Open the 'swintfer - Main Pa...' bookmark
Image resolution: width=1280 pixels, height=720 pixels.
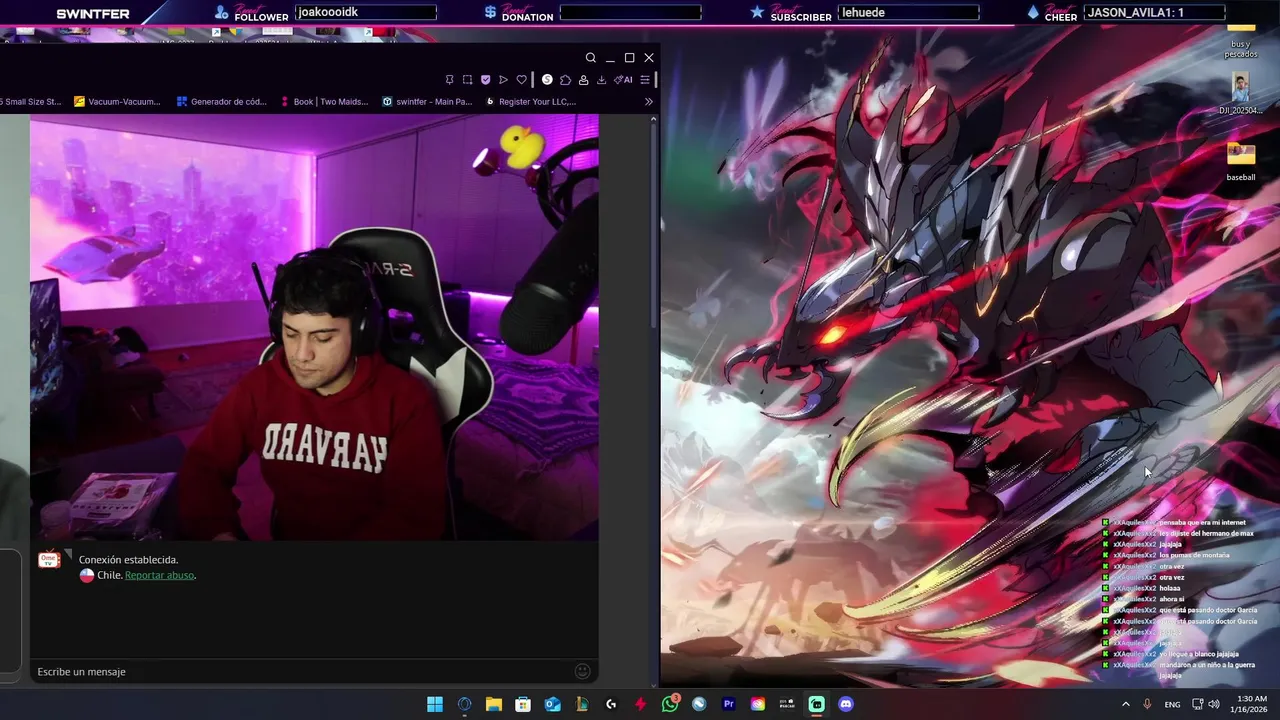(x=427, y=101)
